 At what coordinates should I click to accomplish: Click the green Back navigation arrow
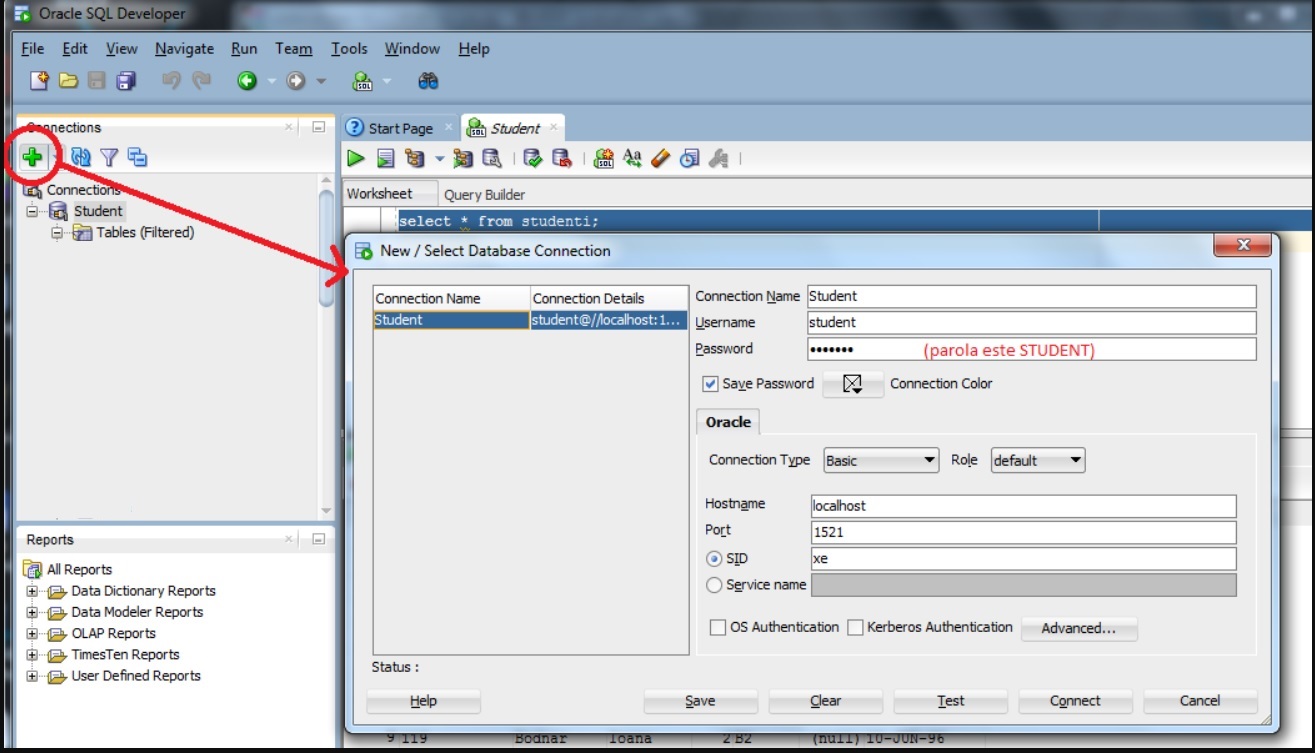[247, 81]
